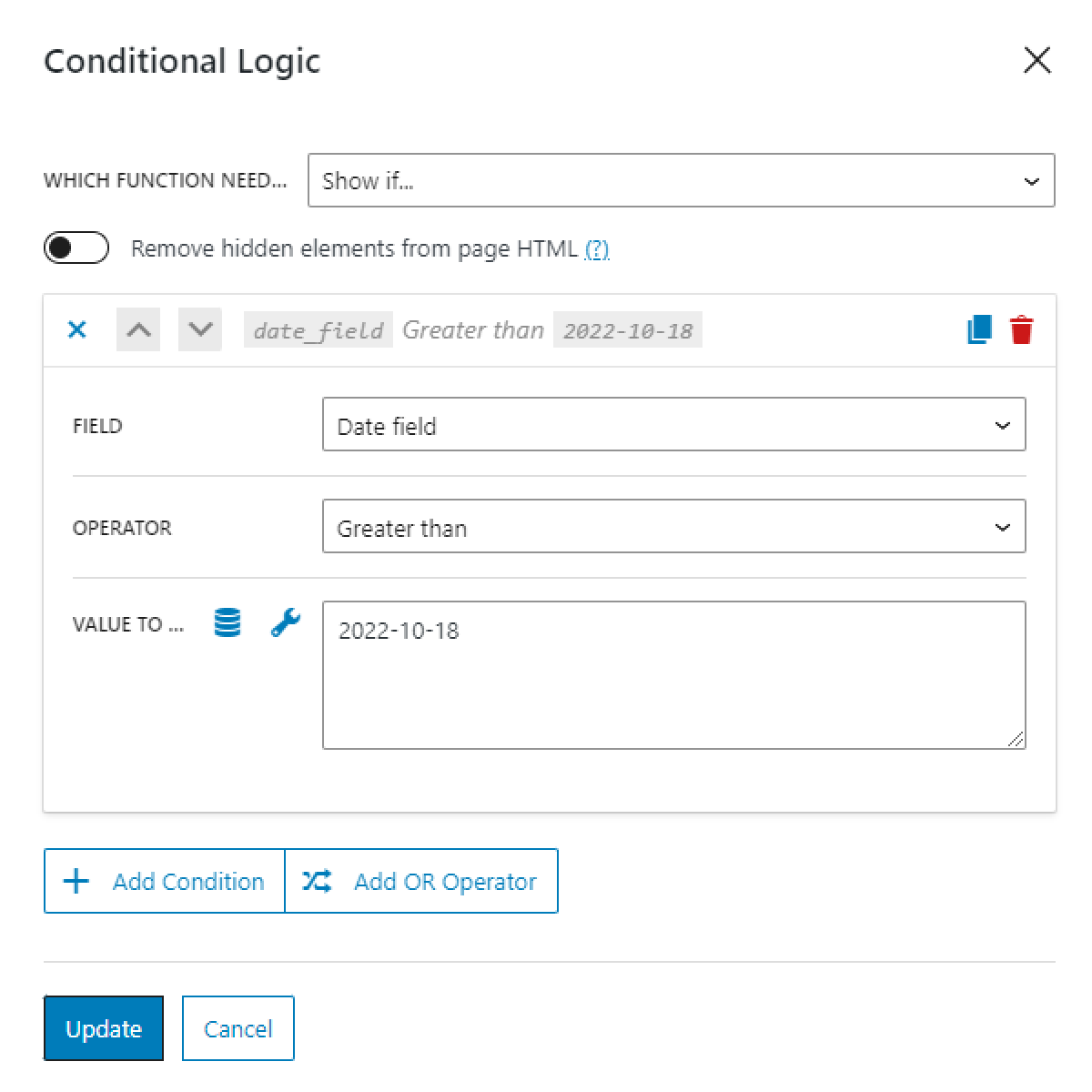Open the Operator dropdown showing Greater than

[x=674, y=527]
